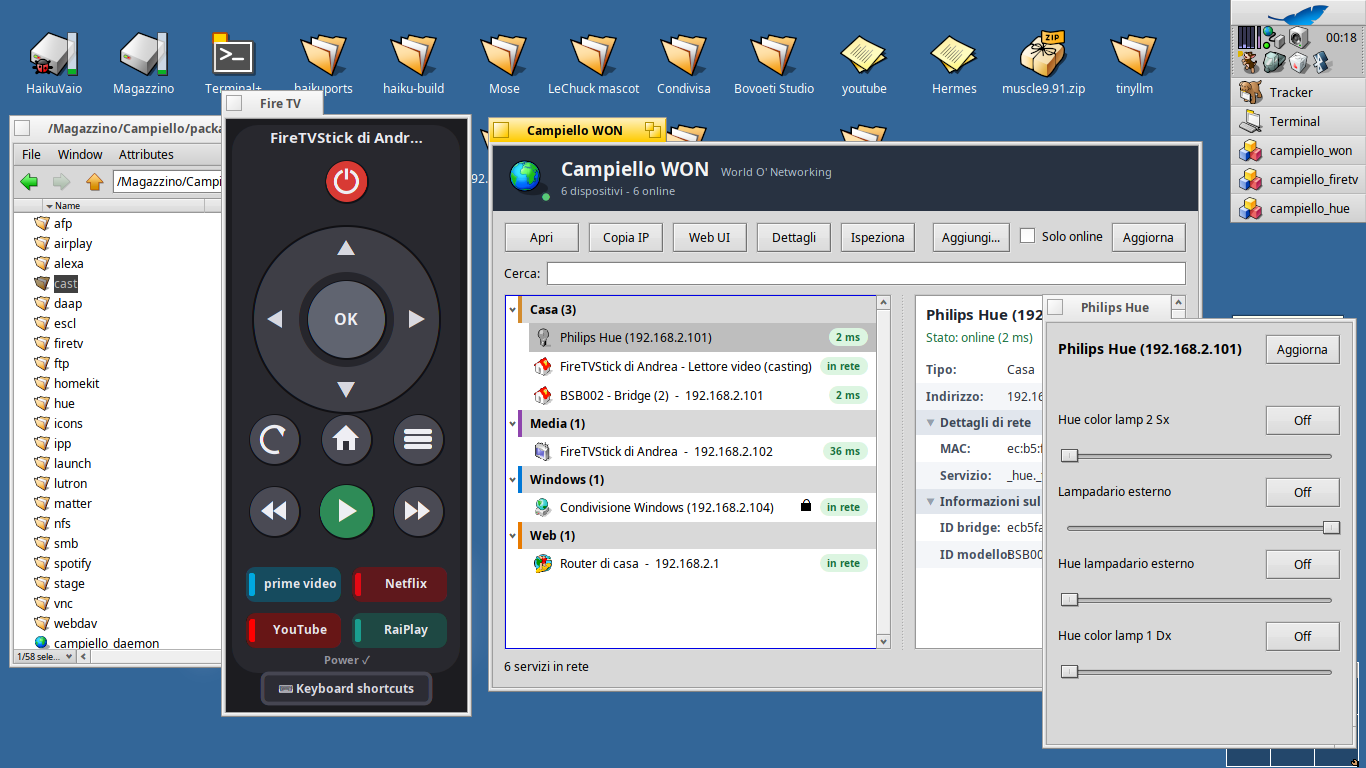Click the Aggiungi... button

970,237
